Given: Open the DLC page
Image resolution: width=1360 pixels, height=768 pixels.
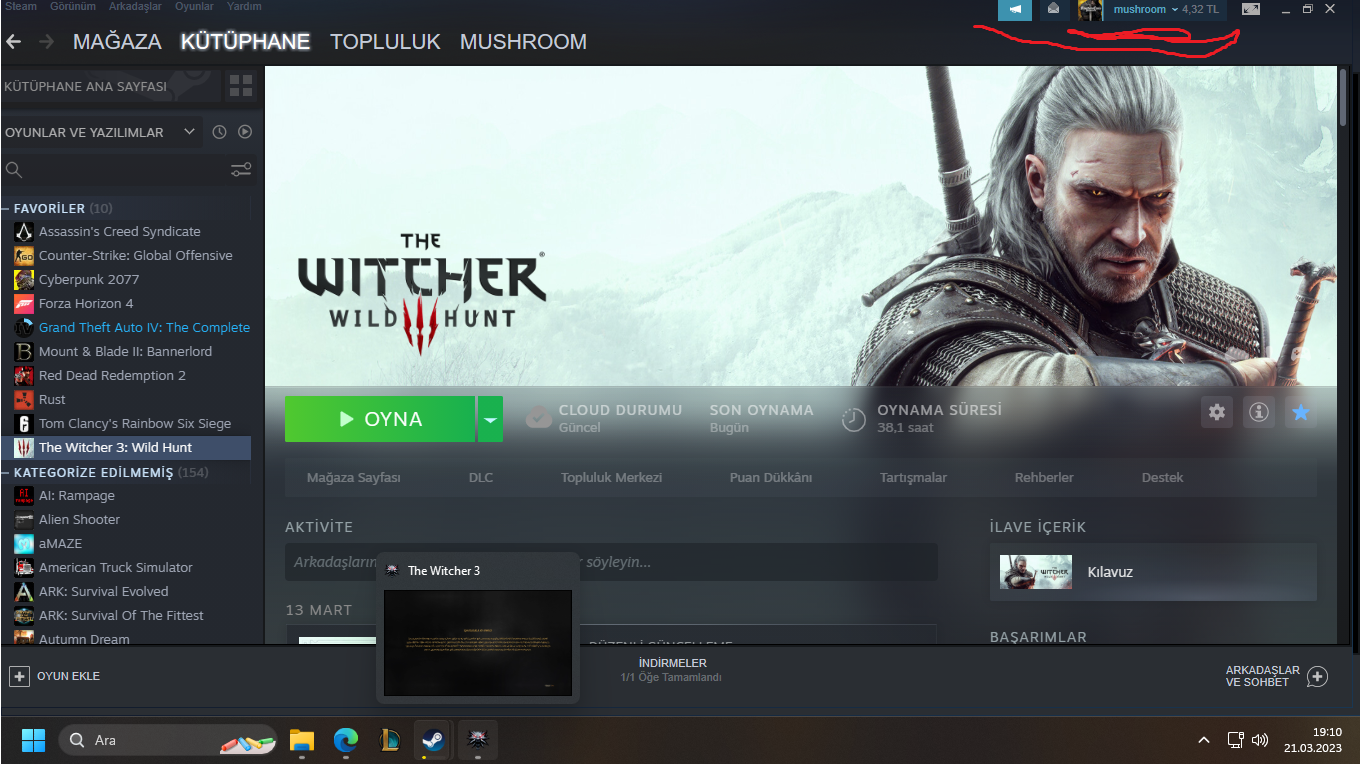Looking at the screenshot, I should point(481,478).
